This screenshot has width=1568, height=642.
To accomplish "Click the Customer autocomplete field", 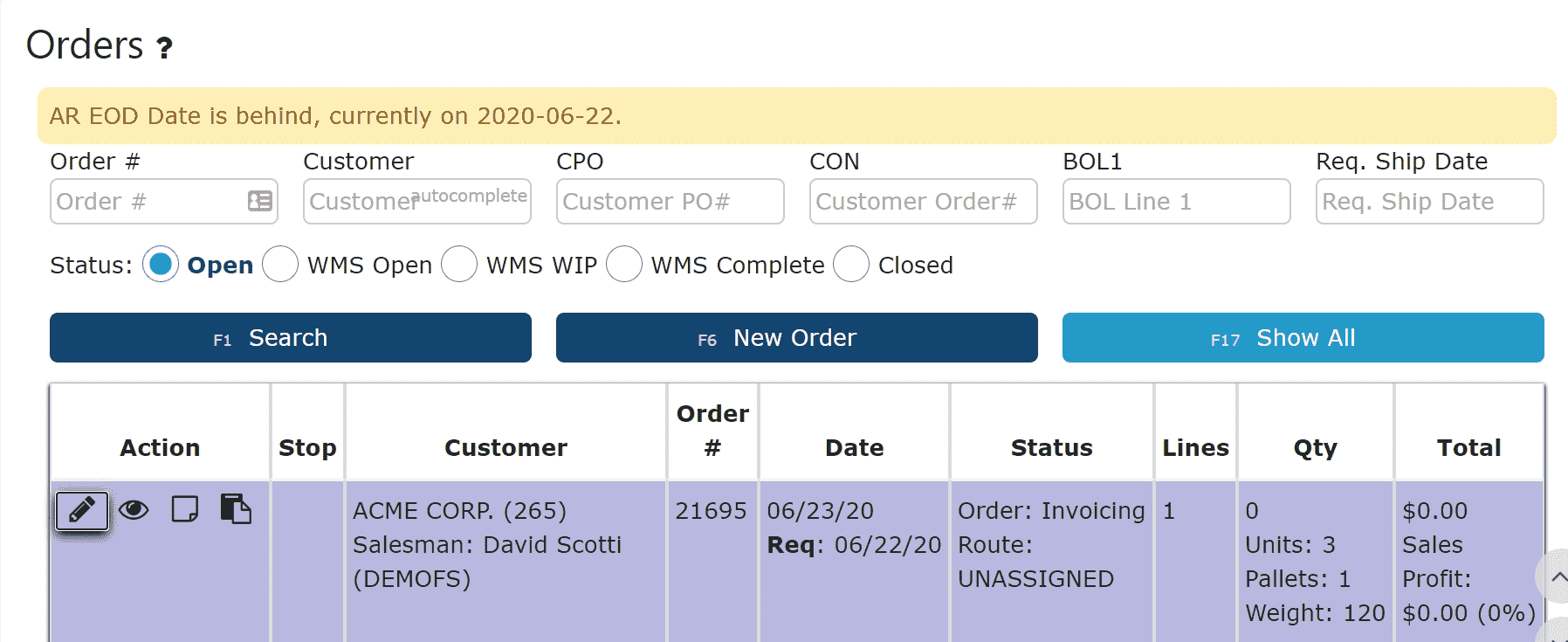I will point(417,202).
